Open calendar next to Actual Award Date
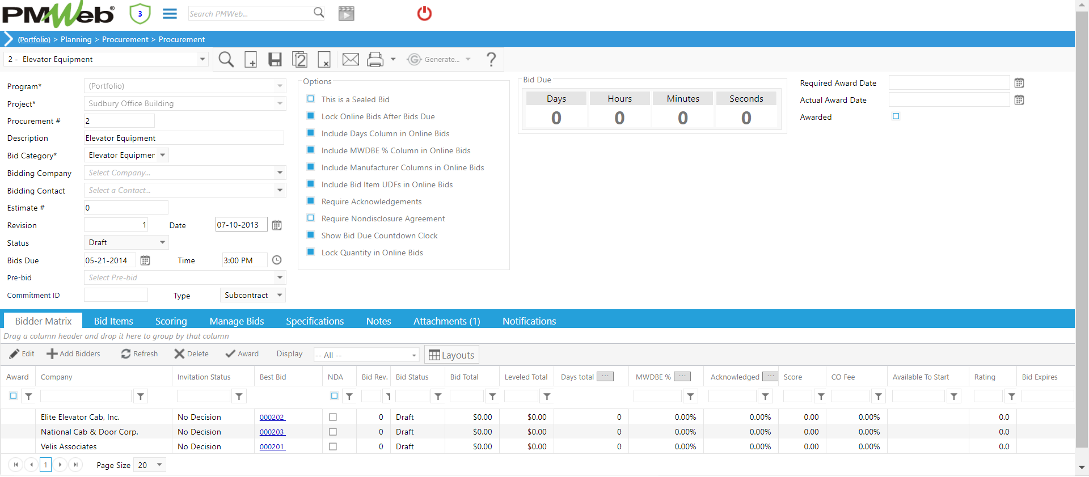 [x=1019, y=100]
